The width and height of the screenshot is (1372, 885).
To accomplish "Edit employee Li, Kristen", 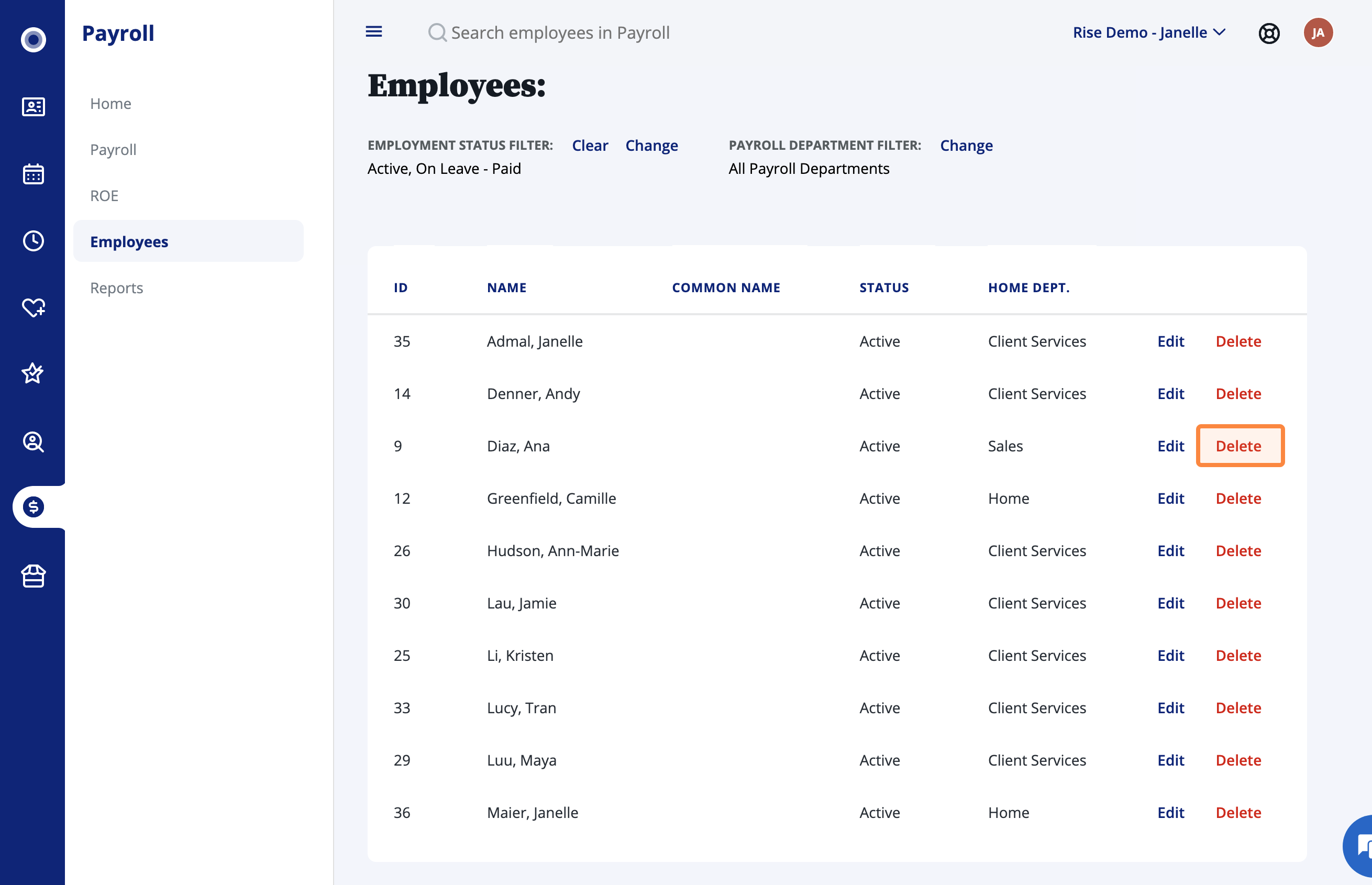I will 1171,655.
